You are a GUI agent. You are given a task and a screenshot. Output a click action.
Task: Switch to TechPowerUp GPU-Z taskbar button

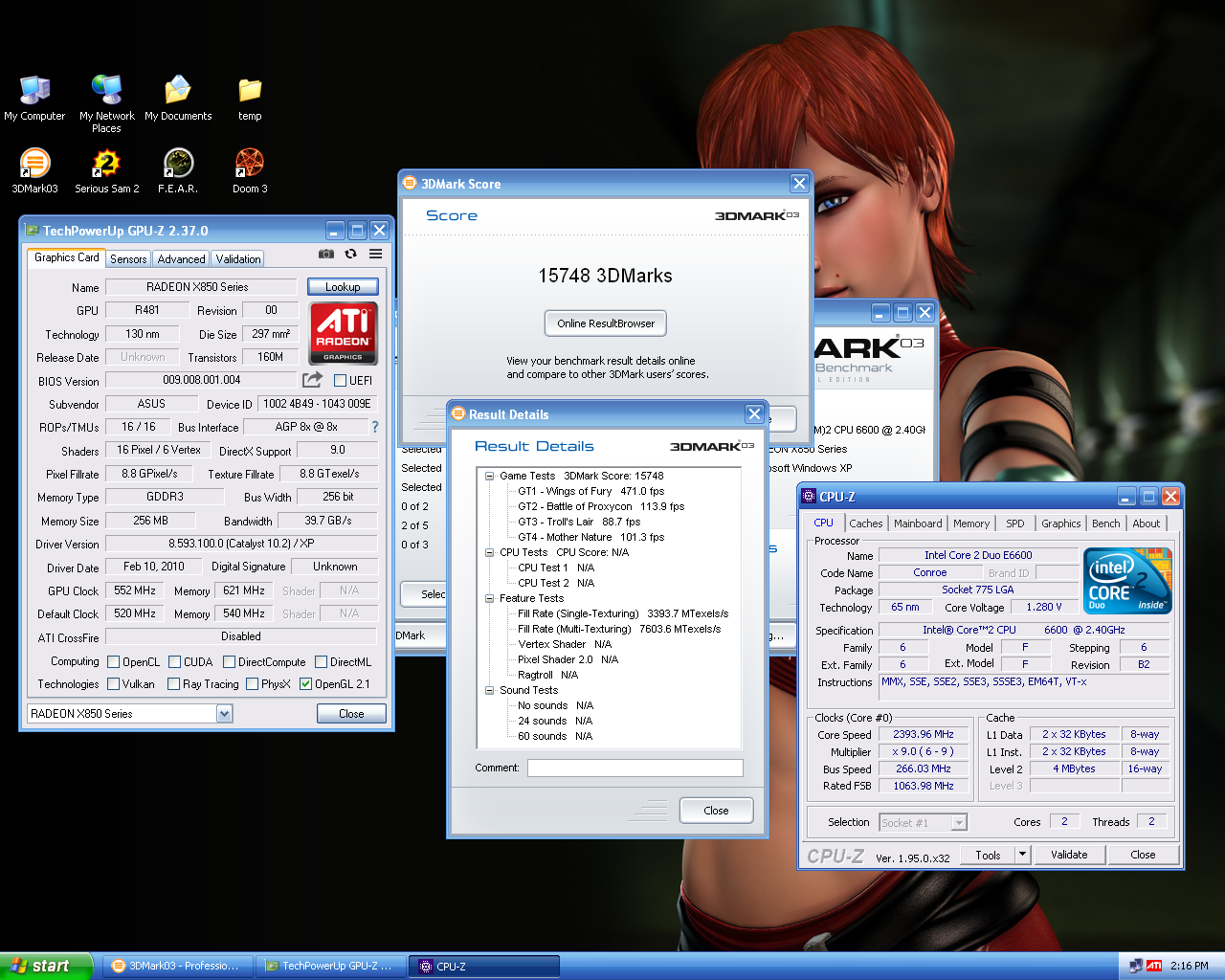point(330,966)
